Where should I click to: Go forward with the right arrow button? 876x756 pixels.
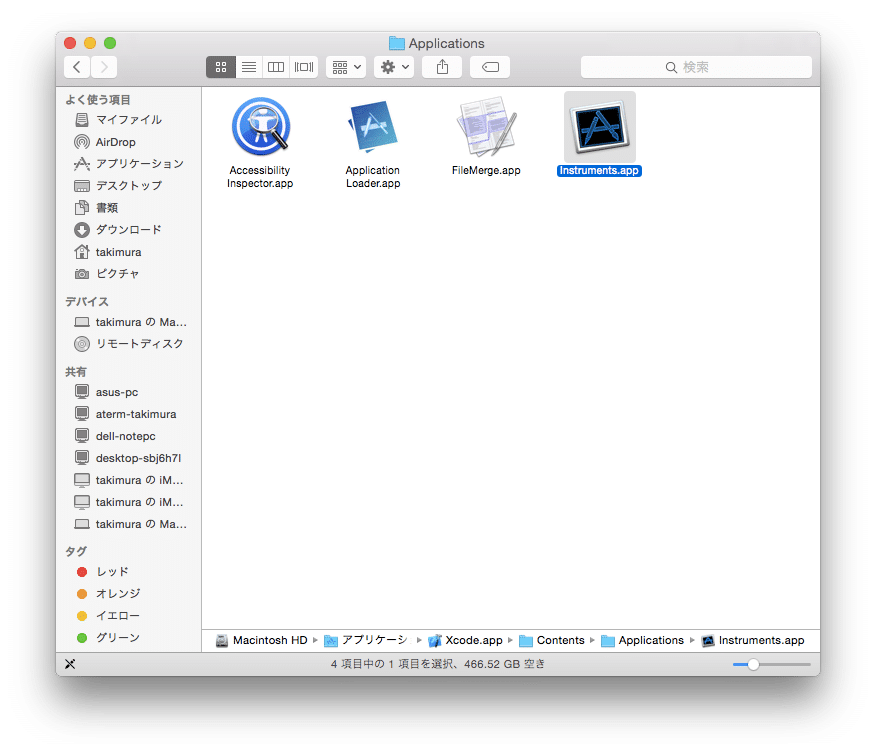coord(104,67)
